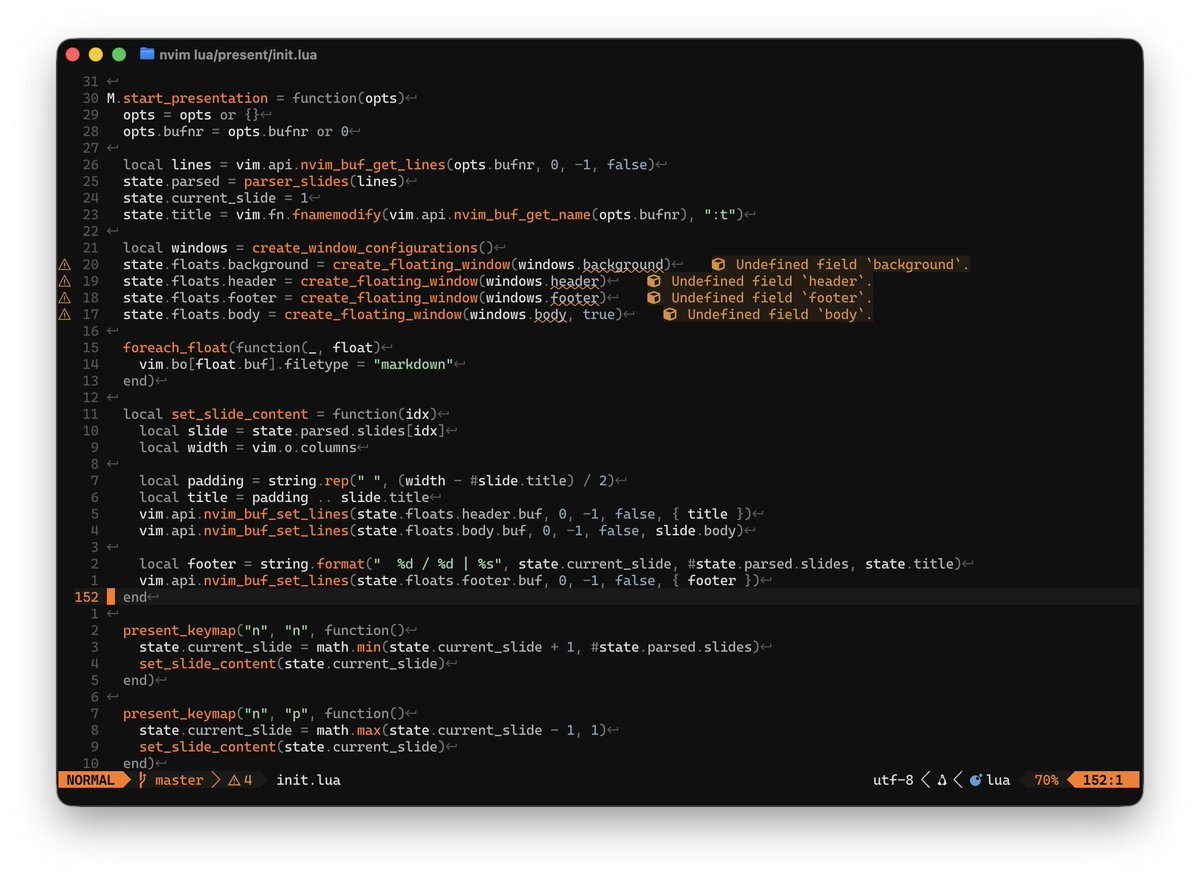Click warning sign on the floats.footer line
The width and height of the screenshot is (1200, 881).
coord(65,298)
